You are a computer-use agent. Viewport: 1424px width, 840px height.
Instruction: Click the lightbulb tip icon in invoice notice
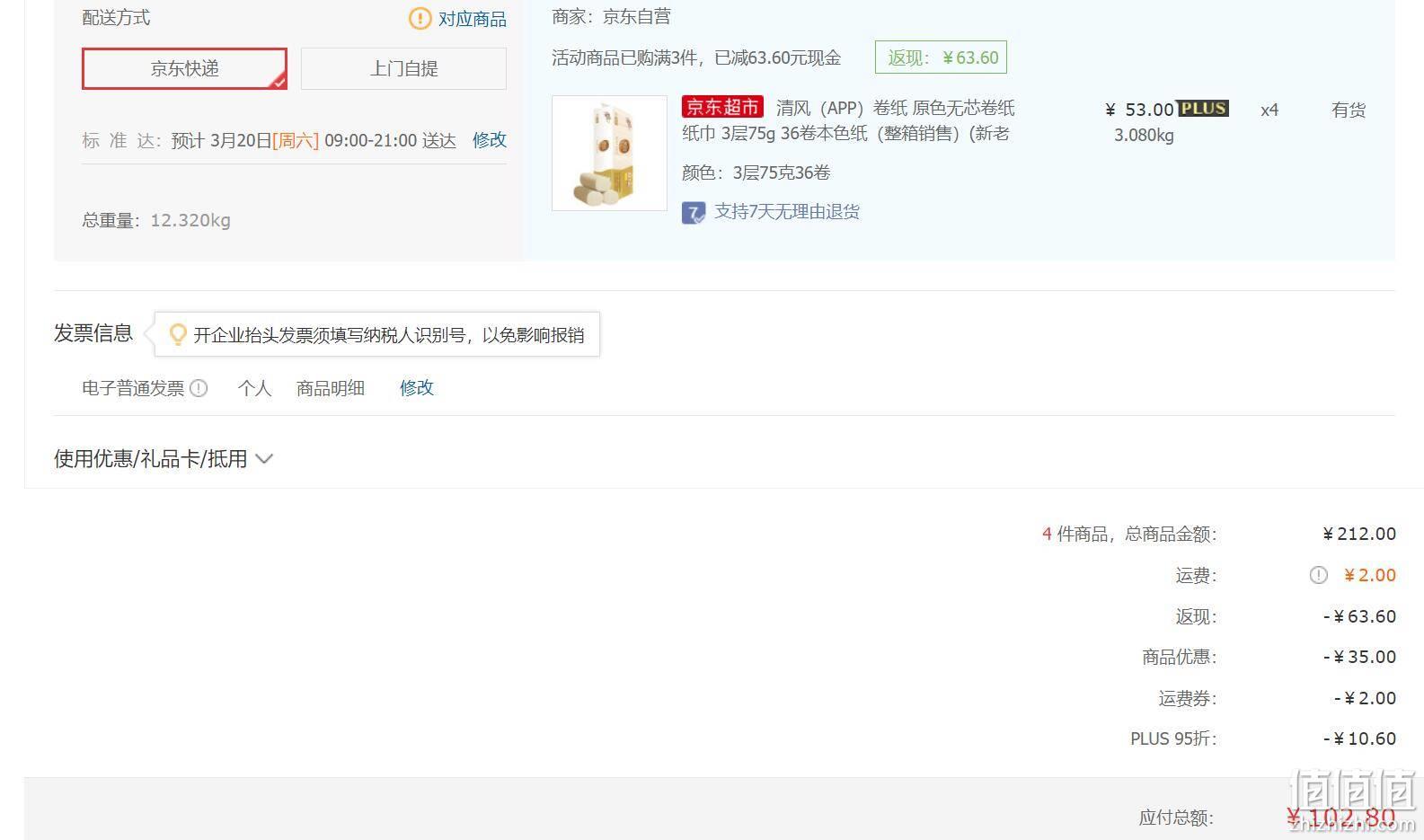(x=178, y=334)
